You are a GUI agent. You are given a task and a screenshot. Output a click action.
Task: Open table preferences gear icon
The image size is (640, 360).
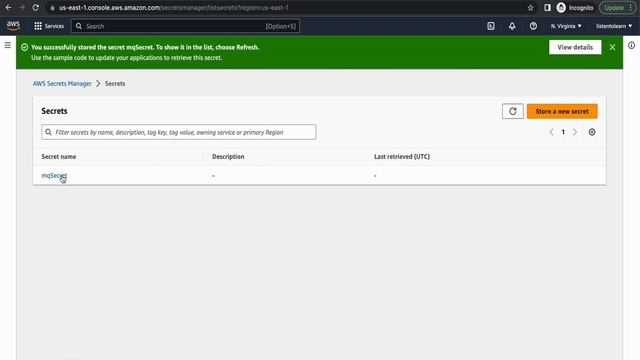tap(592, 132)
